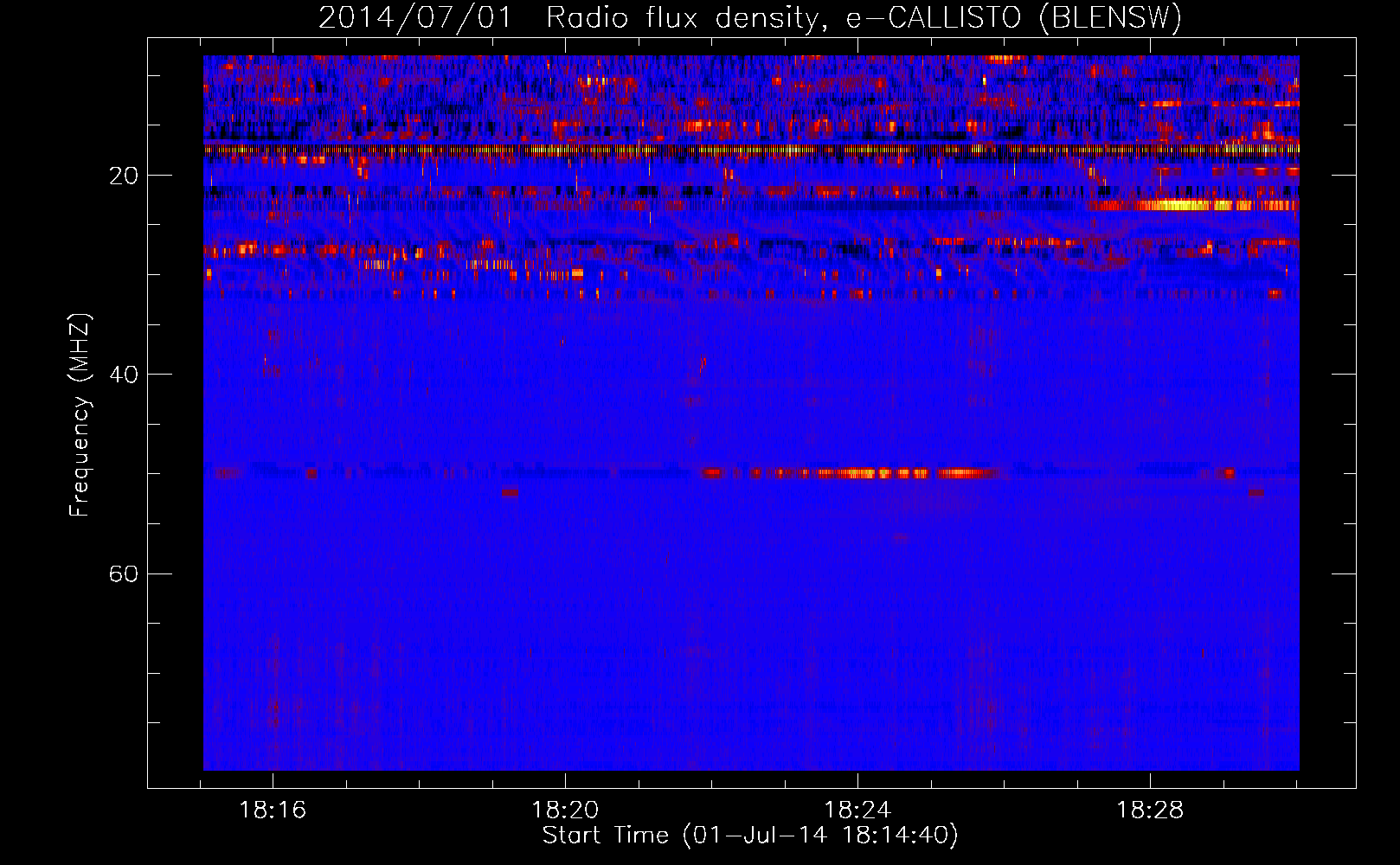Click the 18:20 time tick label
The height and width of the screenshot is (865, 1400).
[565, 811]
